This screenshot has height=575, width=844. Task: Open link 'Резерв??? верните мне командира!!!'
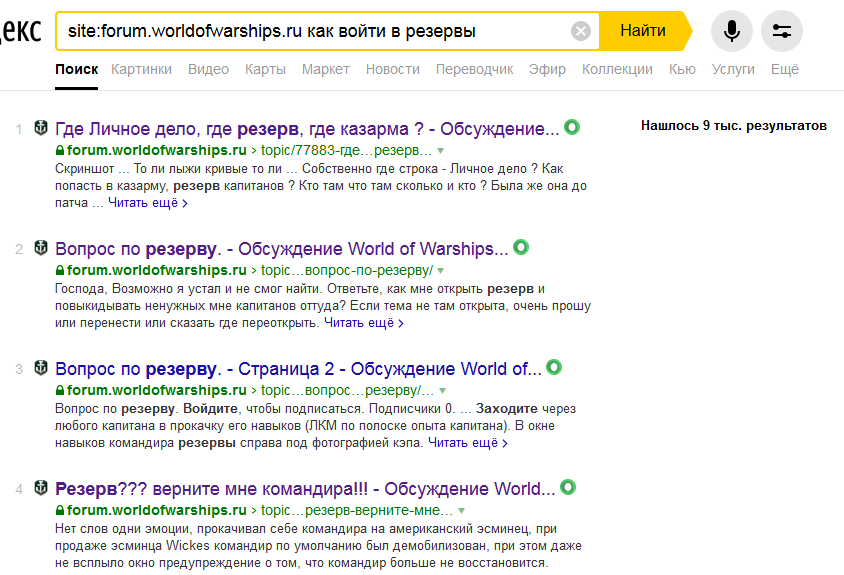tap(212, 489)
